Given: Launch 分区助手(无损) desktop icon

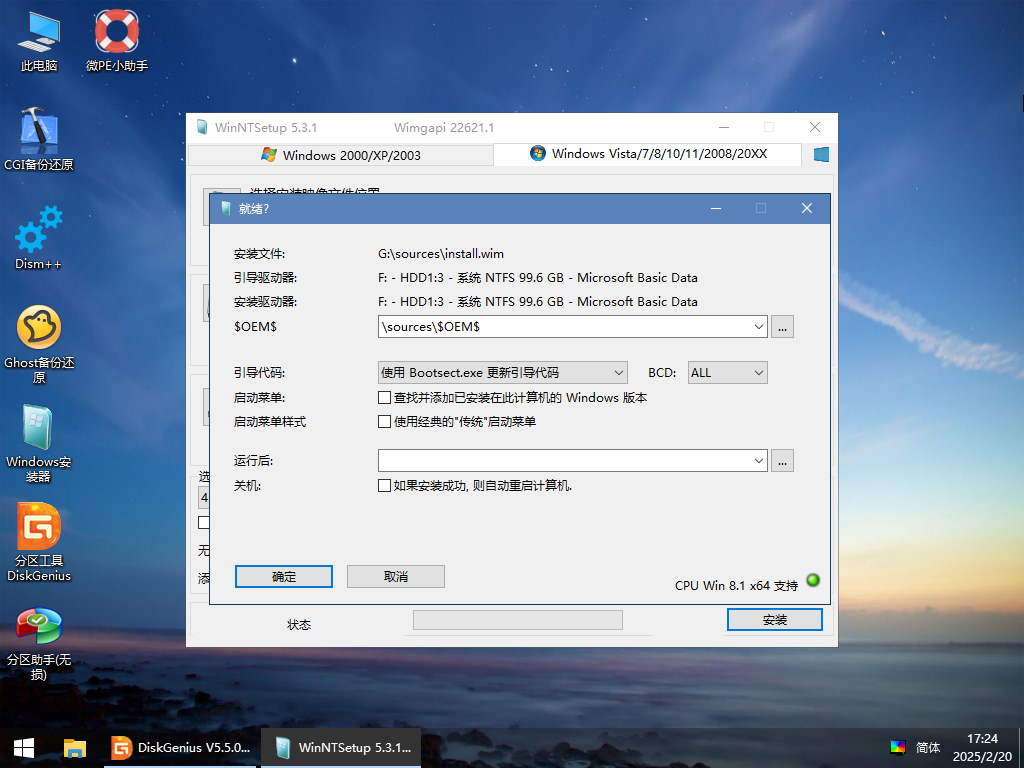Looking at the screenshot, I should click(39, 643).
